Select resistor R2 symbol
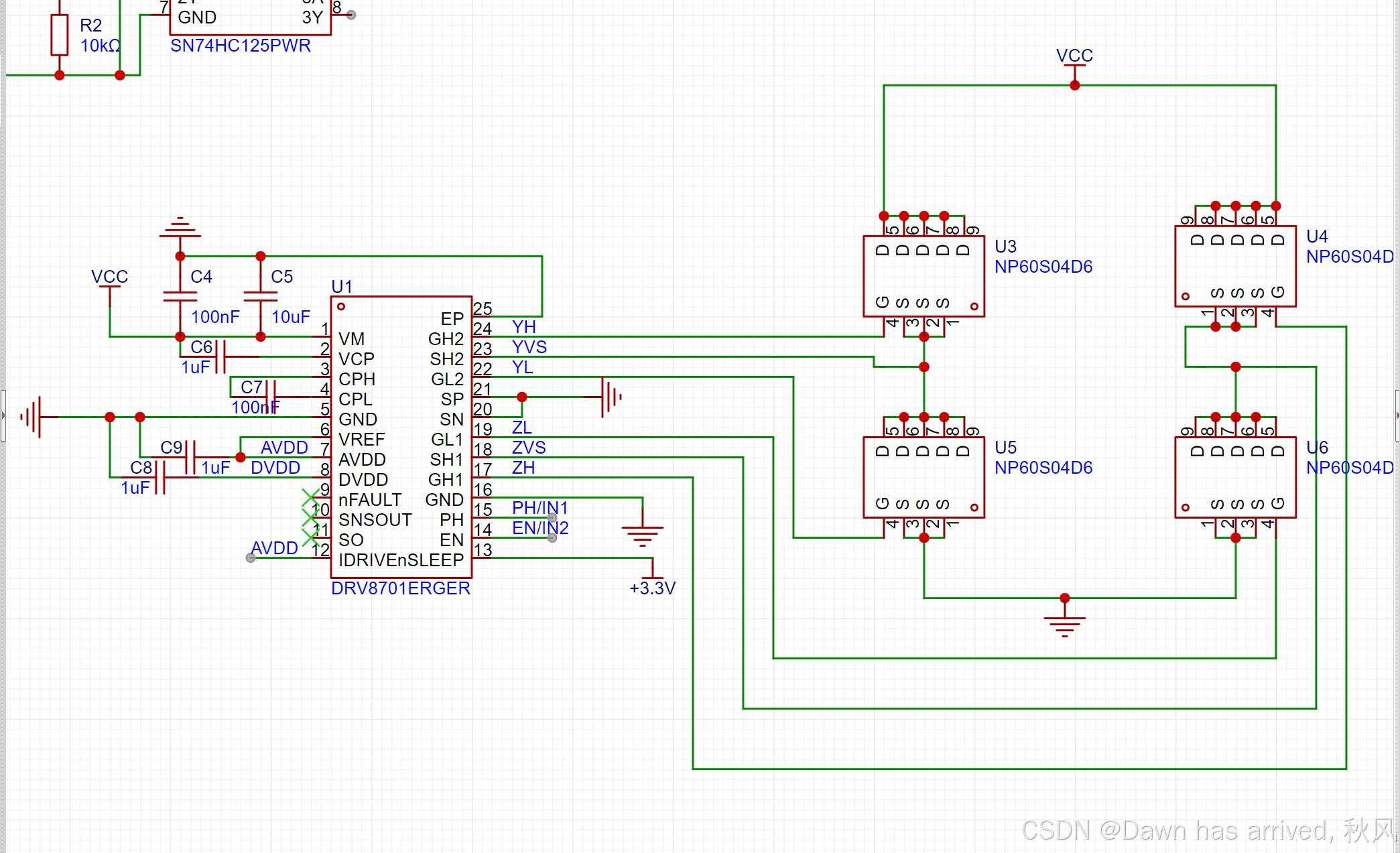 point(60,35)
